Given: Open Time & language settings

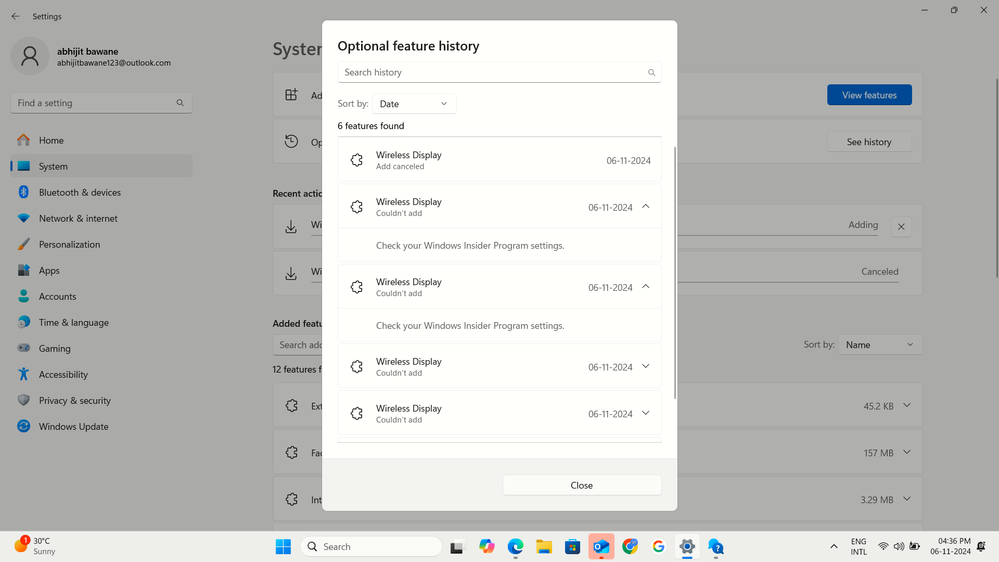Looking at the screenshot, I should tap(101, 322).
